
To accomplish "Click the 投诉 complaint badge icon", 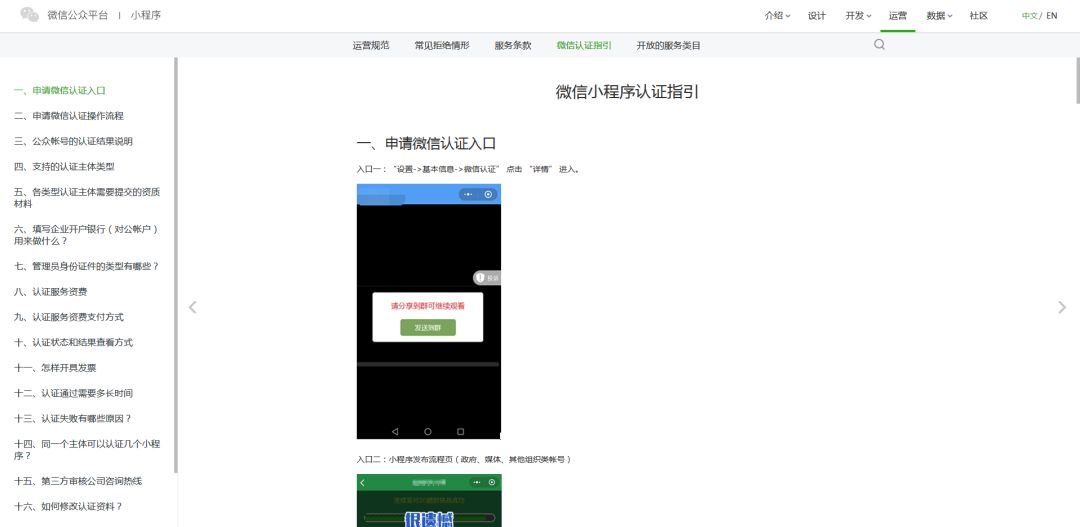I will point(487,278).
